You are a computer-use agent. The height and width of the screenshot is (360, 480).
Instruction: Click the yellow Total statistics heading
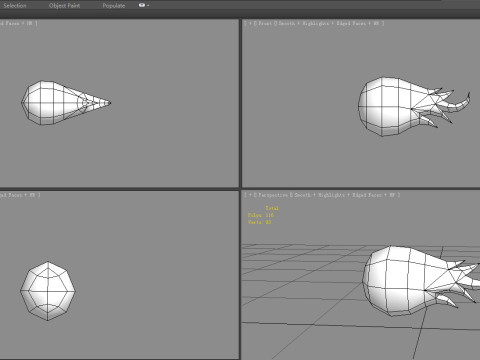click(272, 208)
